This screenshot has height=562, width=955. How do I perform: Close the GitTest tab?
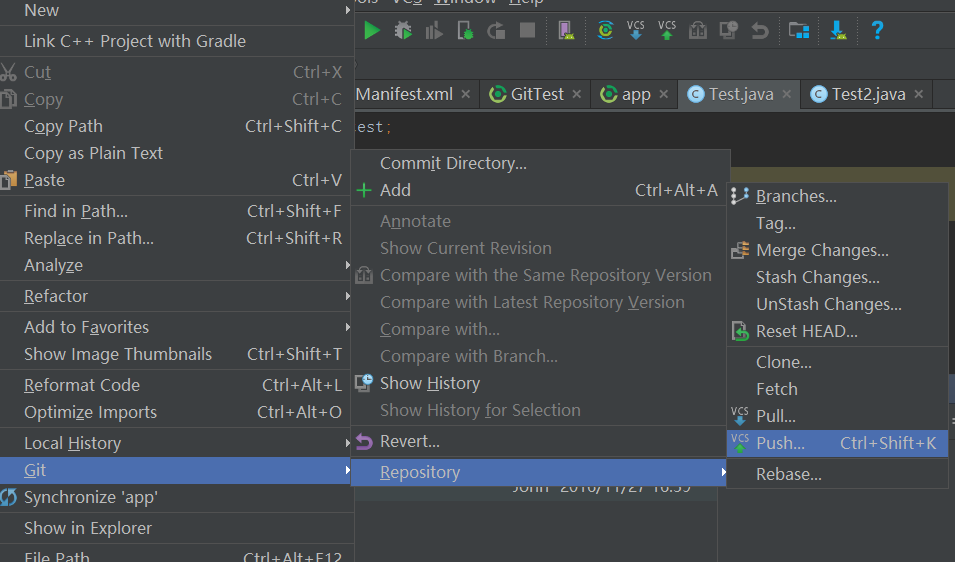[x=577, y=94]
